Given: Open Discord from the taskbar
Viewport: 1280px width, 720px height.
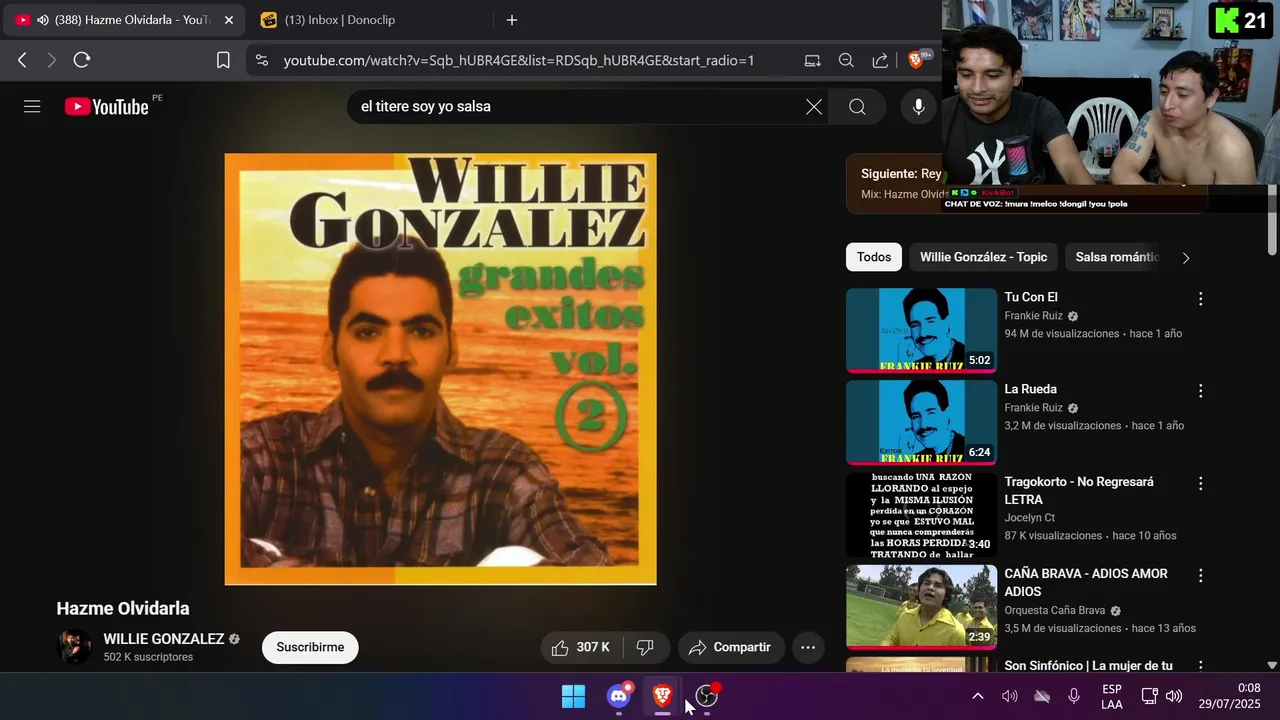Looking at the screenshot, I should click(x=619, y=696).
